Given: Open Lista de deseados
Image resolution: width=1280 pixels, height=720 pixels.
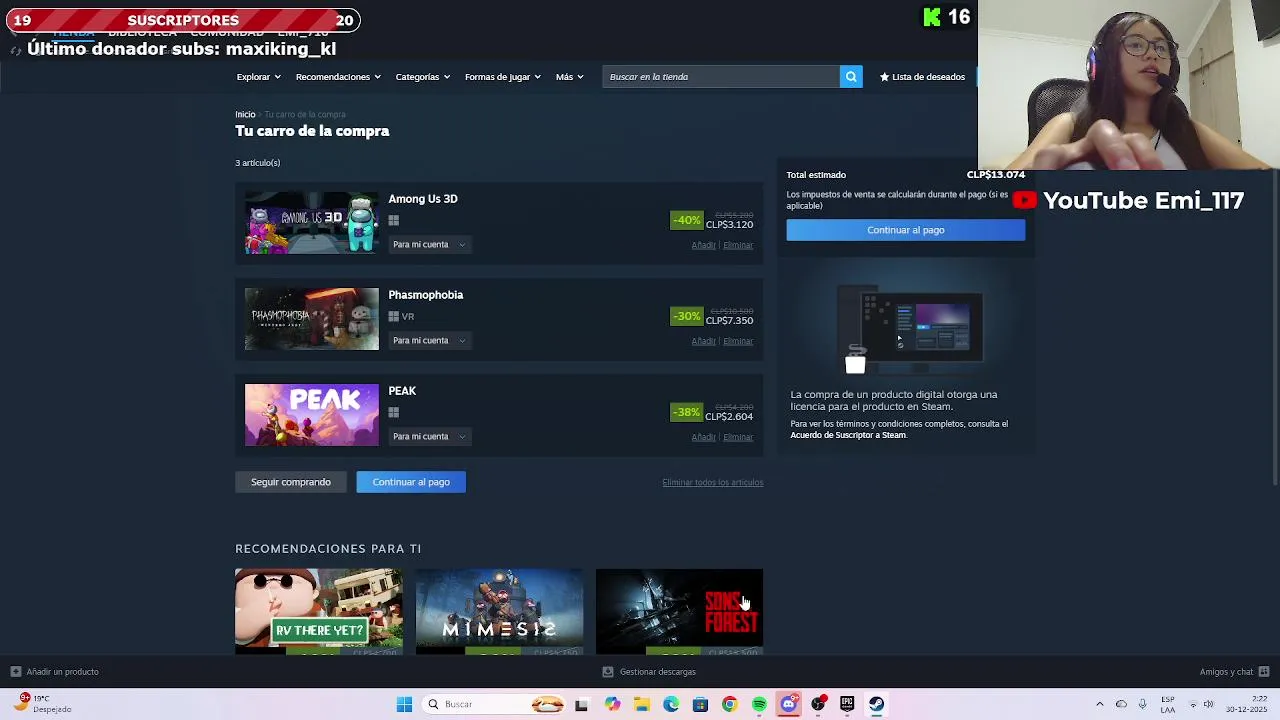Looking at the screenshot, I should pyautogui.click(x=922, y=77).
